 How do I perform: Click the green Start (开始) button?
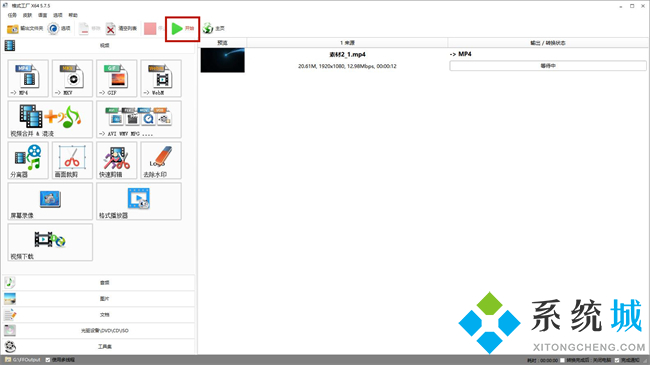pyautogui.click(x=183, y=28)
